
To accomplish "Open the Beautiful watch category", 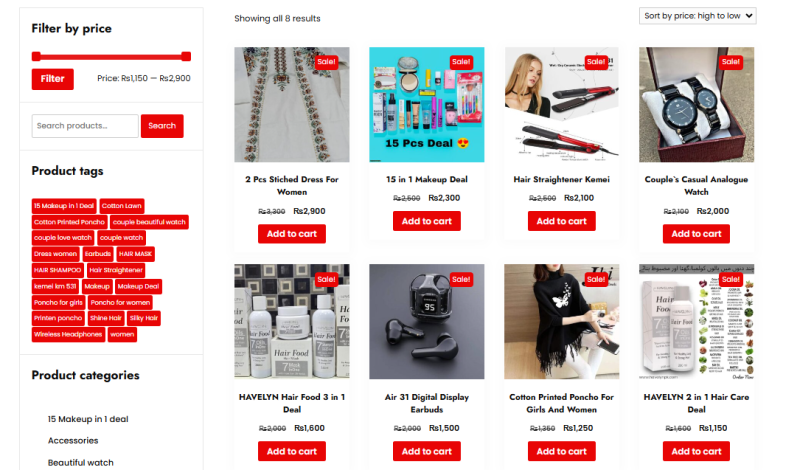I will pos(81,462).
